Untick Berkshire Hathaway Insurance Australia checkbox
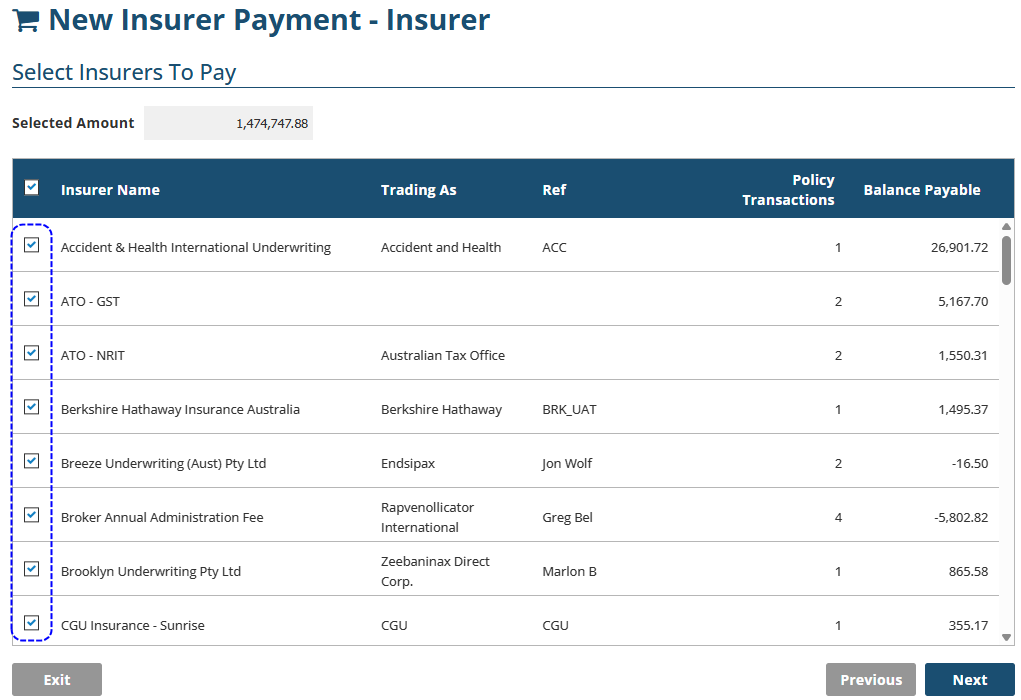This screenshot has height=700, width=1021. pos(32,407)
